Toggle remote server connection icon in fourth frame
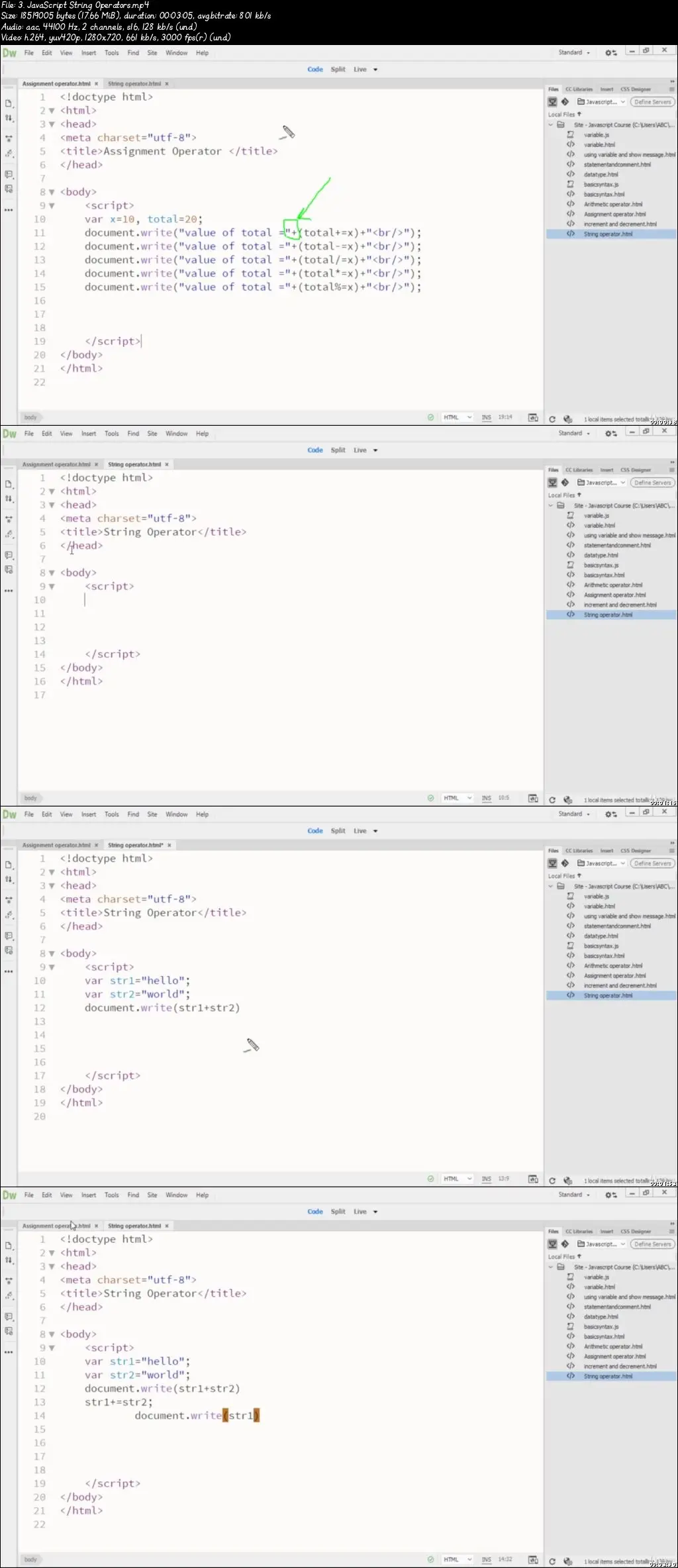This screenshot has width=678, height=1568. (x=553, y=1244)
